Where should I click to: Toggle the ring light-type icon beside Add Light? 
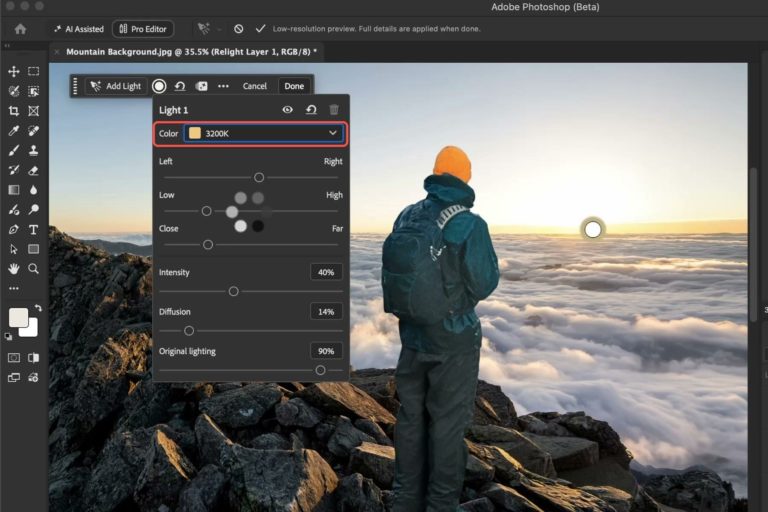(x=159, y=86)
